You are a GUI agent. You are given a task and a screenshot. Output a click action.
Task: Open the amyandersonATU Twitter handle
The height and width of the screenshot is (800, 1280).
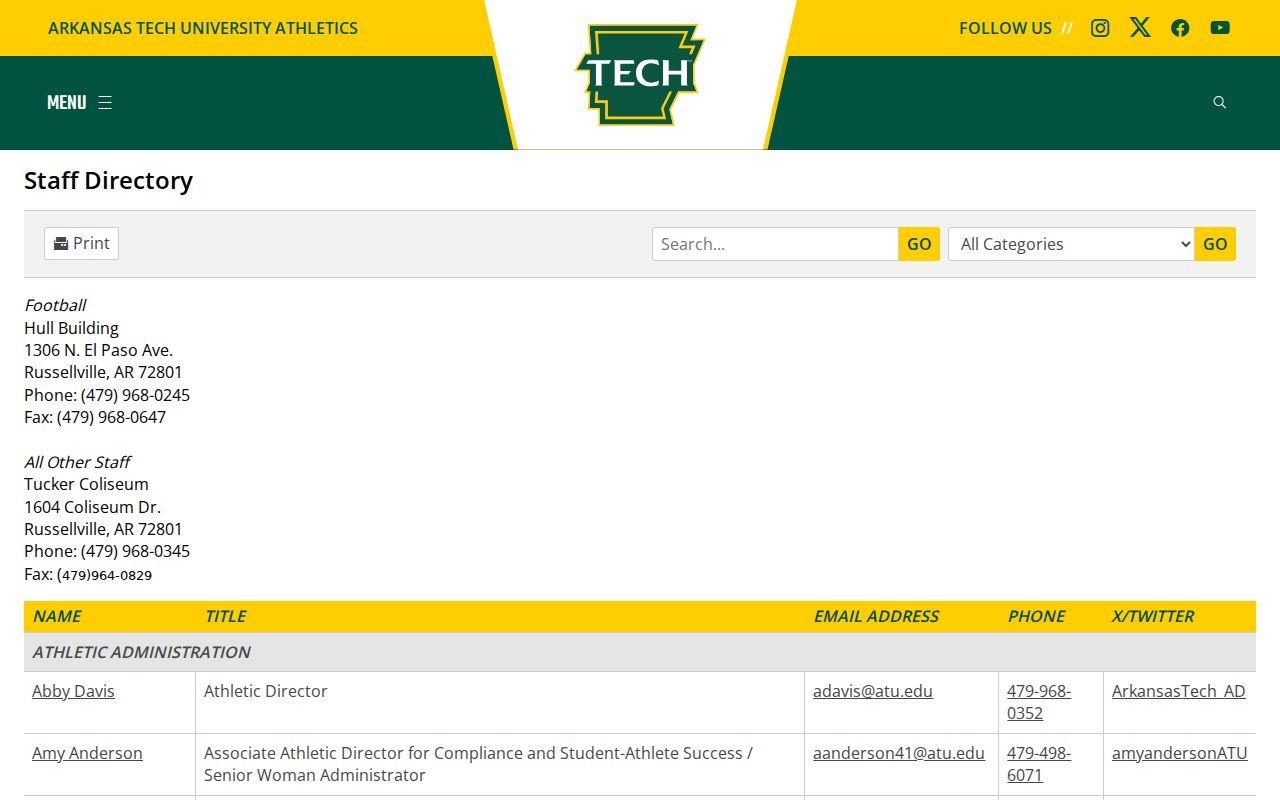point(1180,753)
